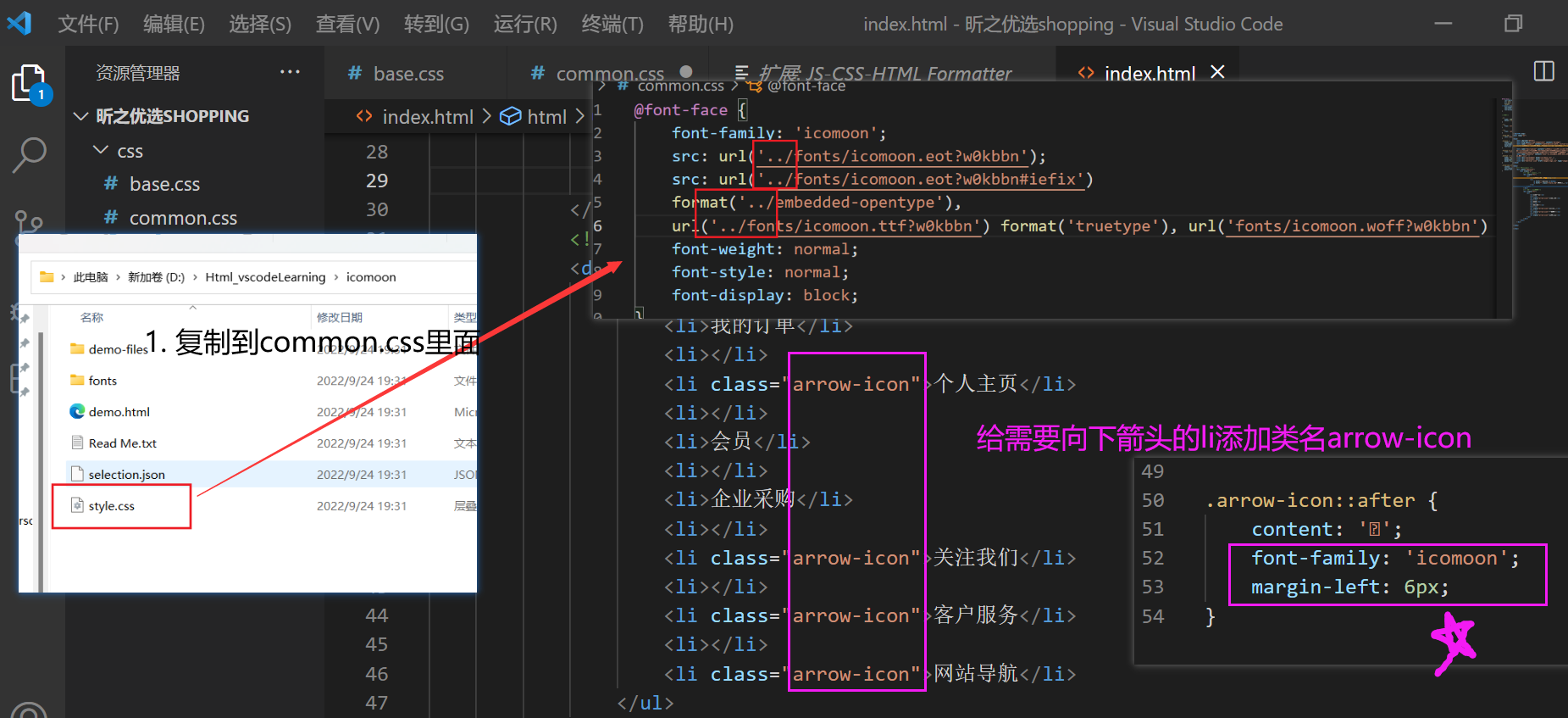This screenshot has height=718, width=1568.
Task: Click the 个人主页 list item line
Action: (870, 384)
